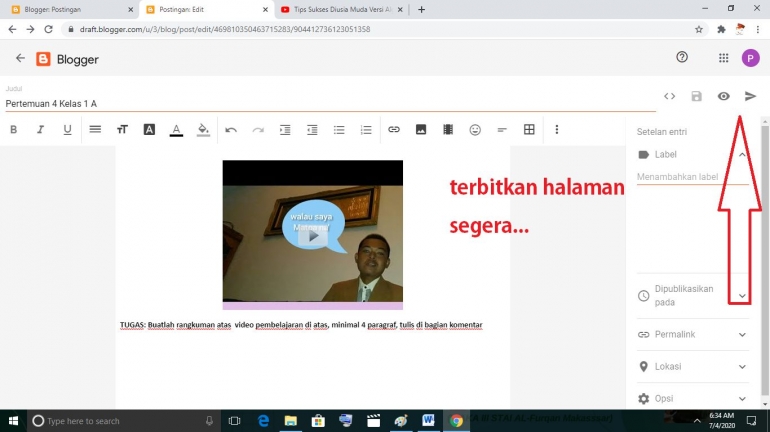770x432 pixels.
Task: Undo the last edit
Action: (x=231, y=130)
